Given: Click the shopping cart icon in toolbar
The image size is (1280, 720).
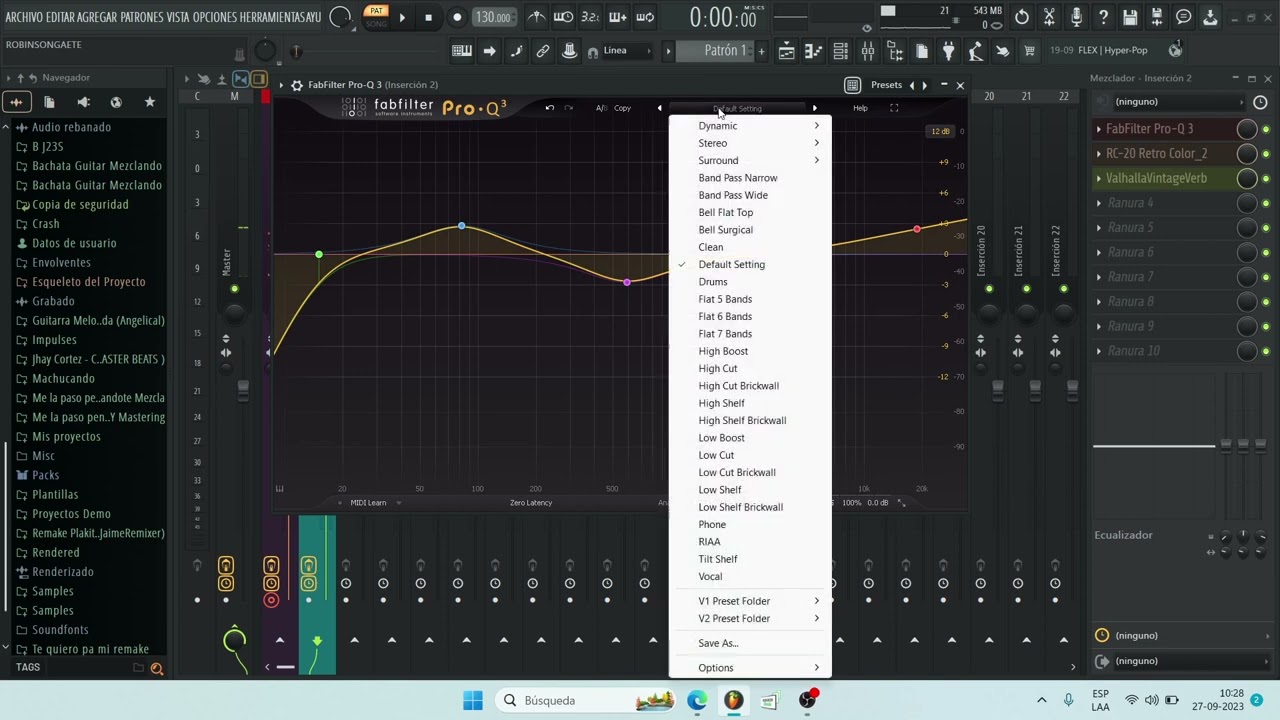Looking at the screenshot, I should (1029, 51).
